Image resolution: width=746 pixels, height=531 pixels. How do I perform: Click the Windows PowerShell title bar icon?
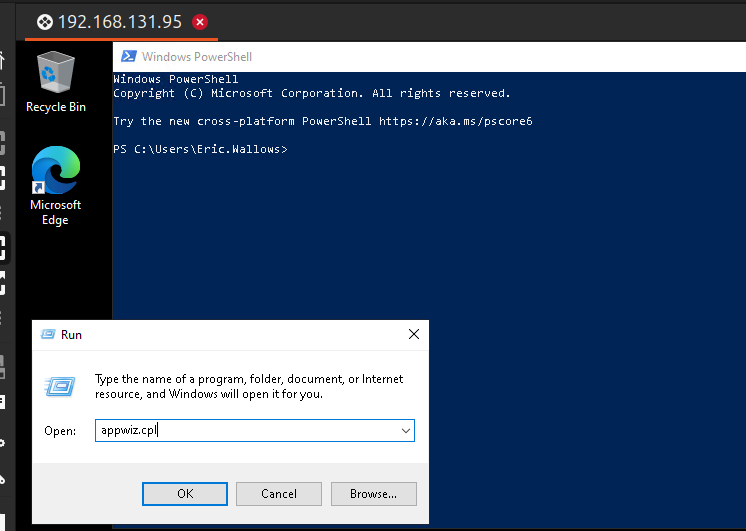click(128, 57)
